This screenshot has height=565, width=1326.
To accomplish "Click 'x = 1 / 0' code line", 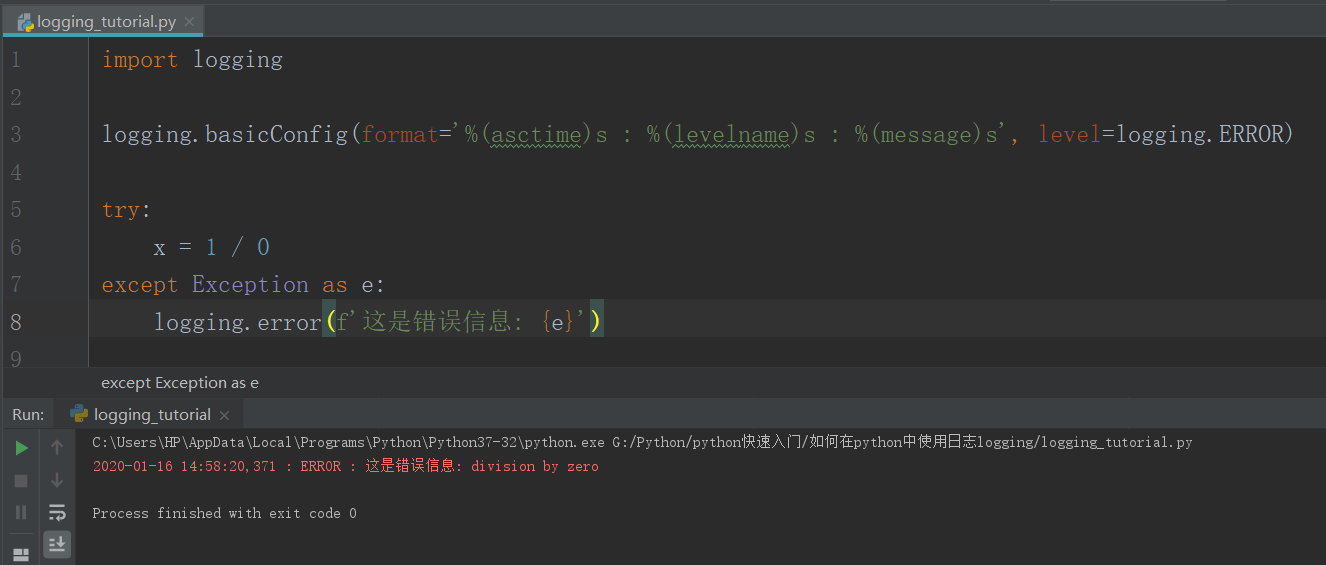I will pos(212,247).
